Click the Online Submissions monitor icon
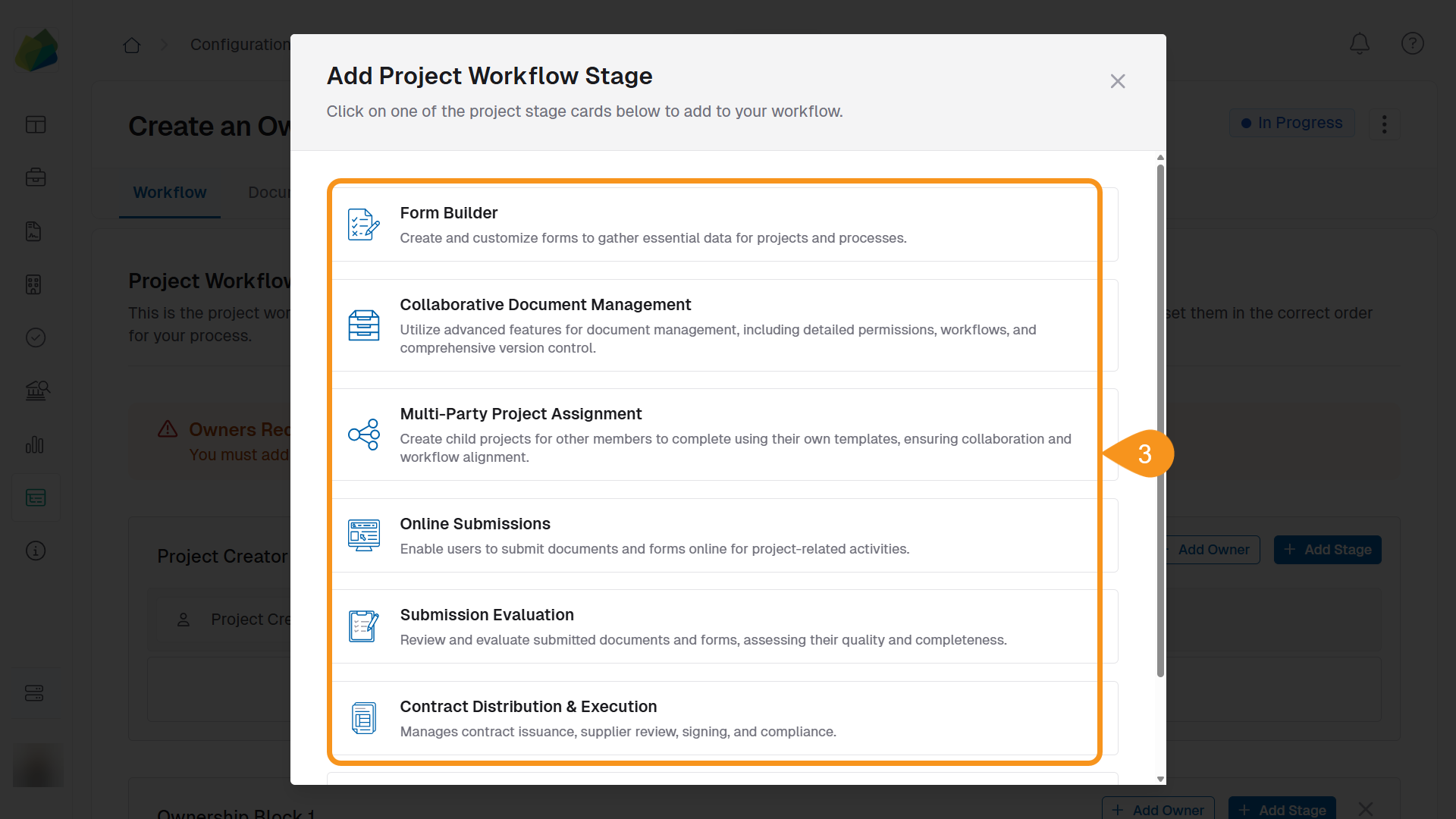This screenshot has height=819, width=1456. pos(363,535)
